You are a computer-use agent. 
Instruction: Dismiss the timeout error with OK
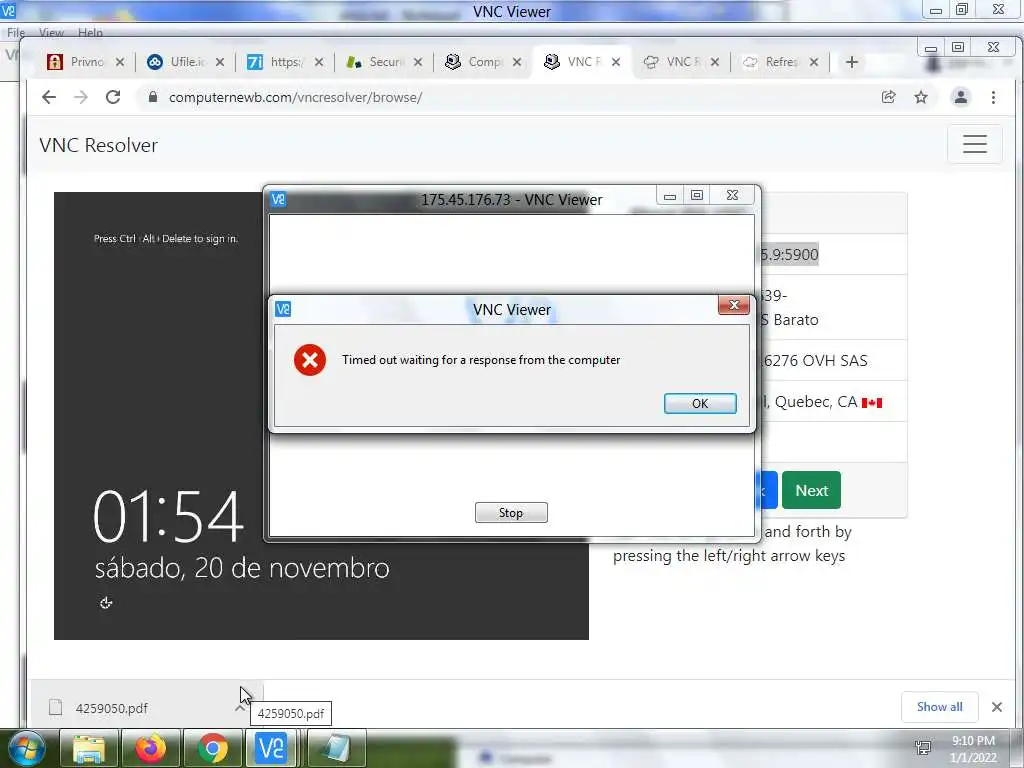(699, 403)
